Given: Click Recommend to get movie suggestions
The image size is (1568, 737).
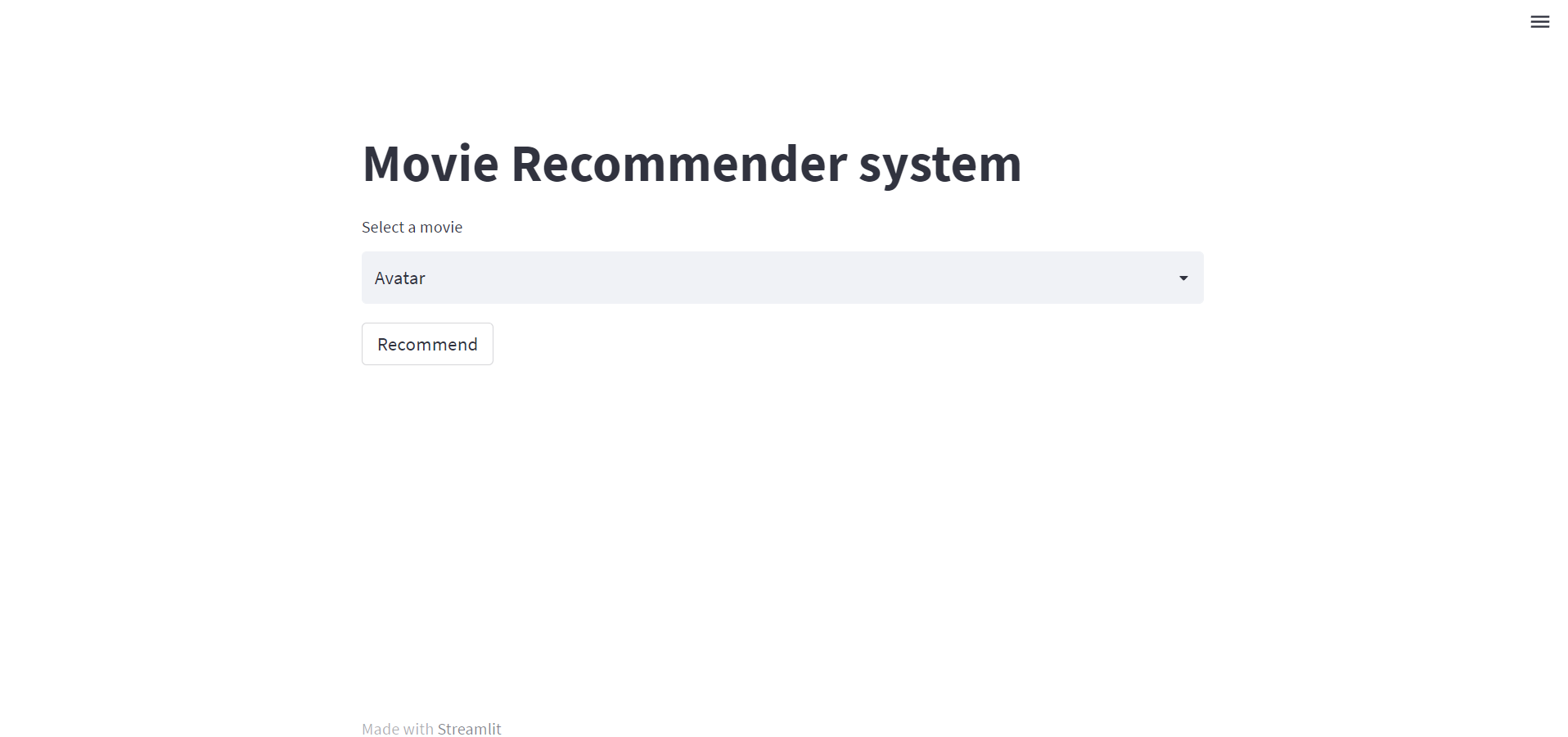Looking at the screenshot, I should pos(426,344).
